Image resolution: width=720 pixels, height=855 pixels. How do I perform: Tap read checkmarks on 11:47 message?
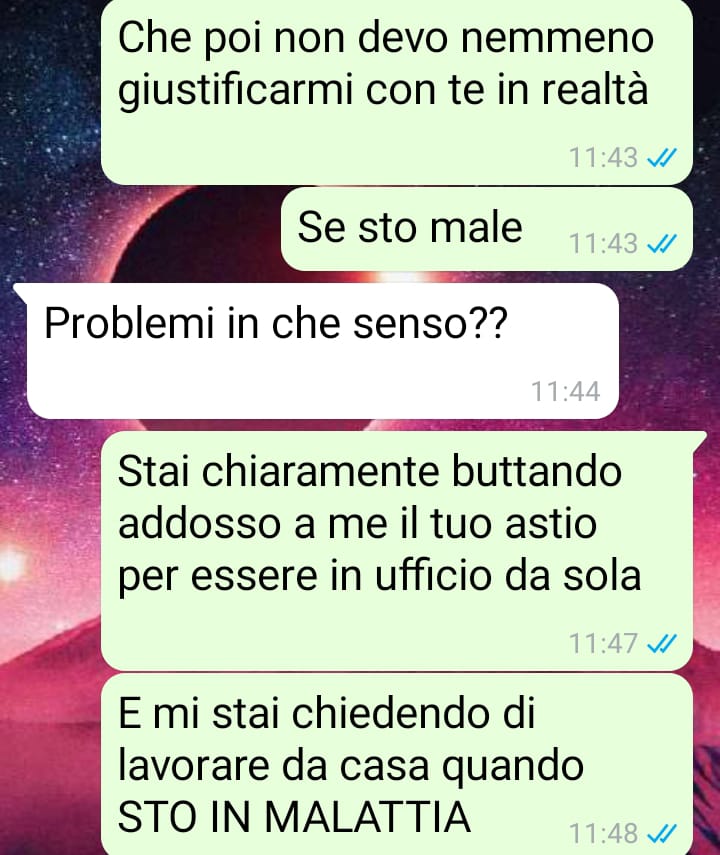point(661,643)
